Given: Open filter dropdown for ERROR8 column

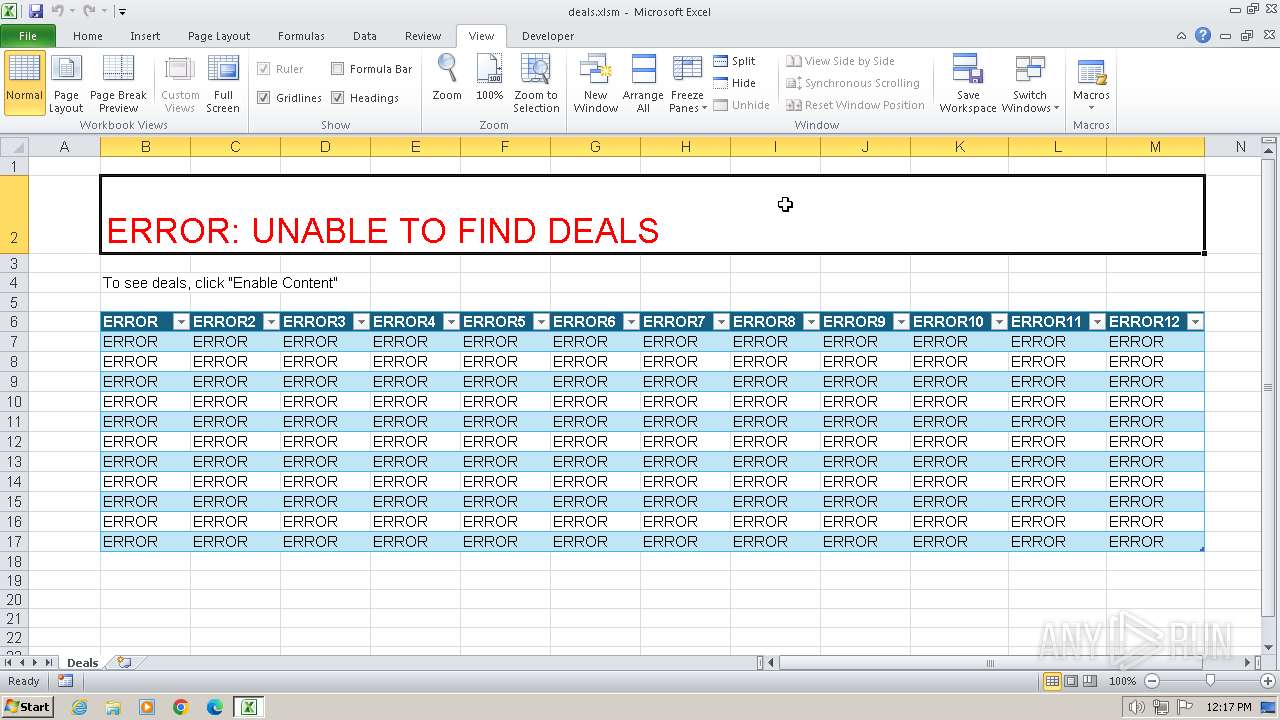Looking at the screenshot, I should pos(811,322).
